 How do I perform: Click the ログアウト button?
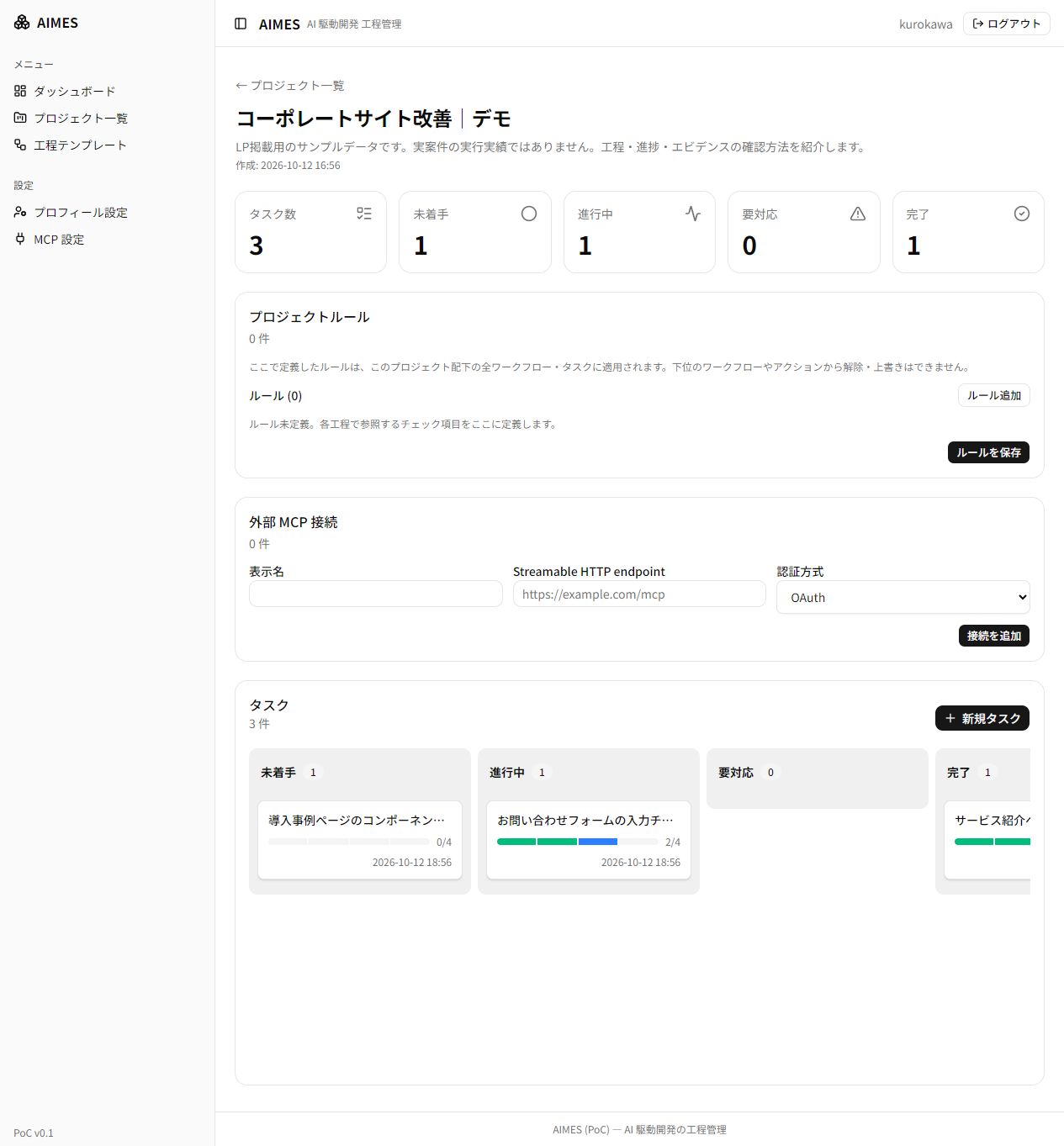tap(1006, 24)
